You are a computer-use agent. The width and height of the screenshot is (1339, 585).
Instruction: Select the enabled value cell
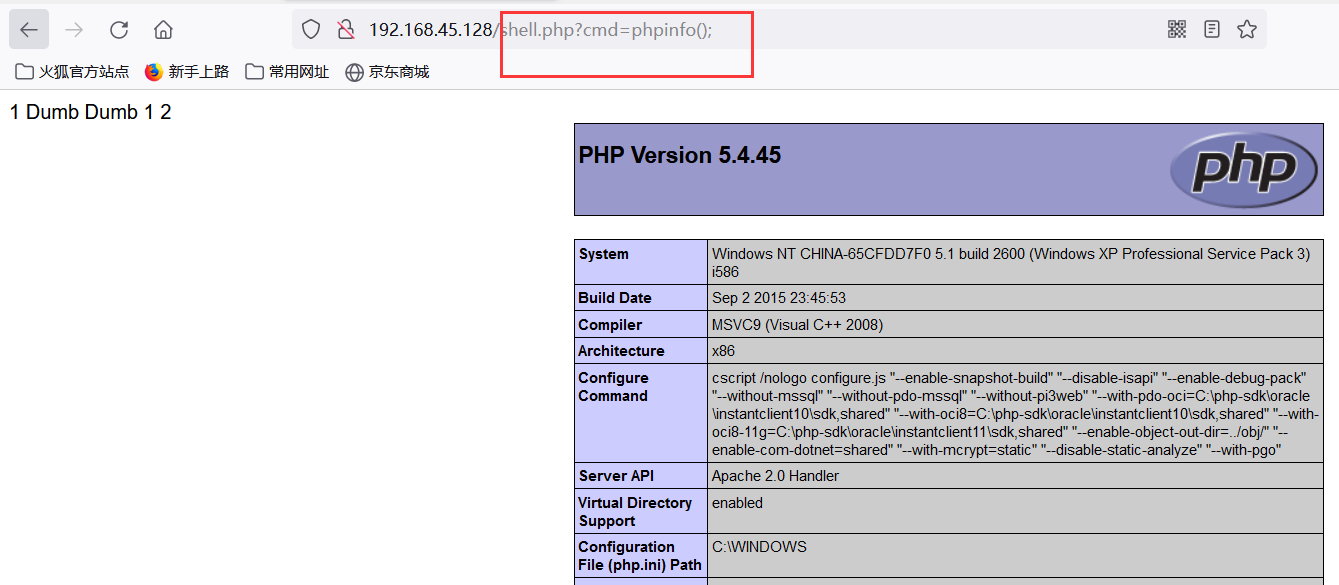pos(1015,511)
